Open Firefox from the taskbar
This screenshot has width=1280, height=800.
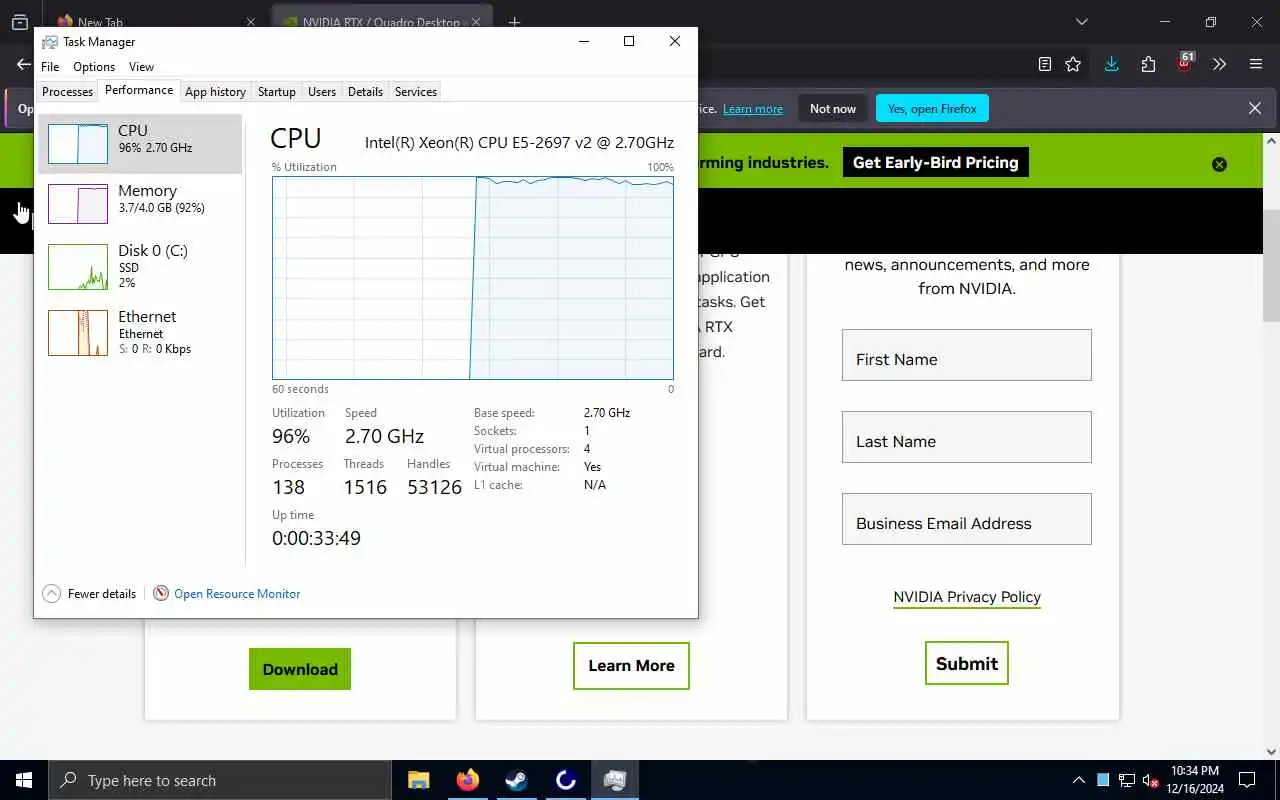(468, 780)
